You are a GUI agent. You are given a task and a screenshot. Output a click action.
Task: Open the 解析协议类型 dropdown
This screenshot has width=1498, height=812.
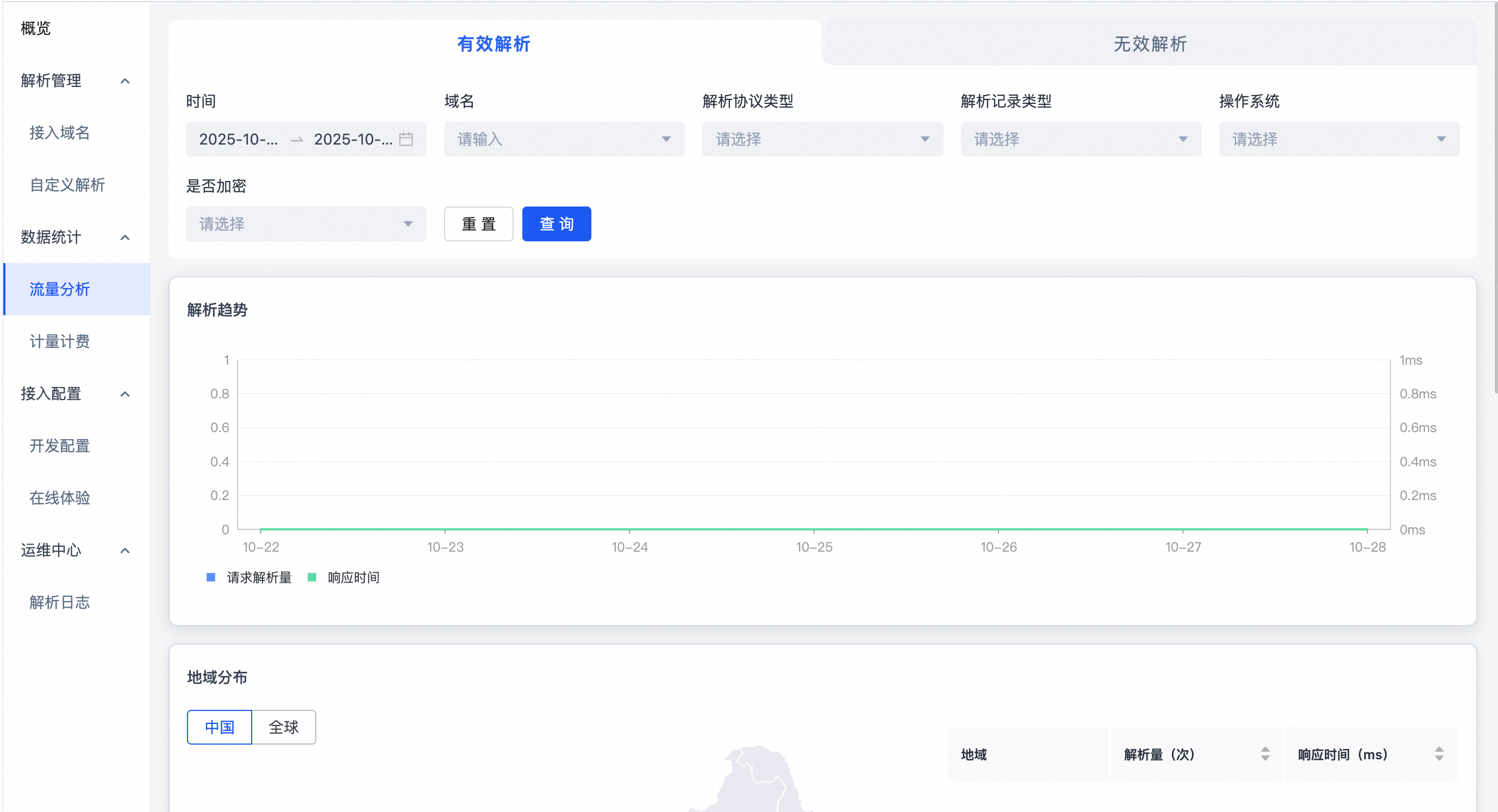[x=822, y=139]
